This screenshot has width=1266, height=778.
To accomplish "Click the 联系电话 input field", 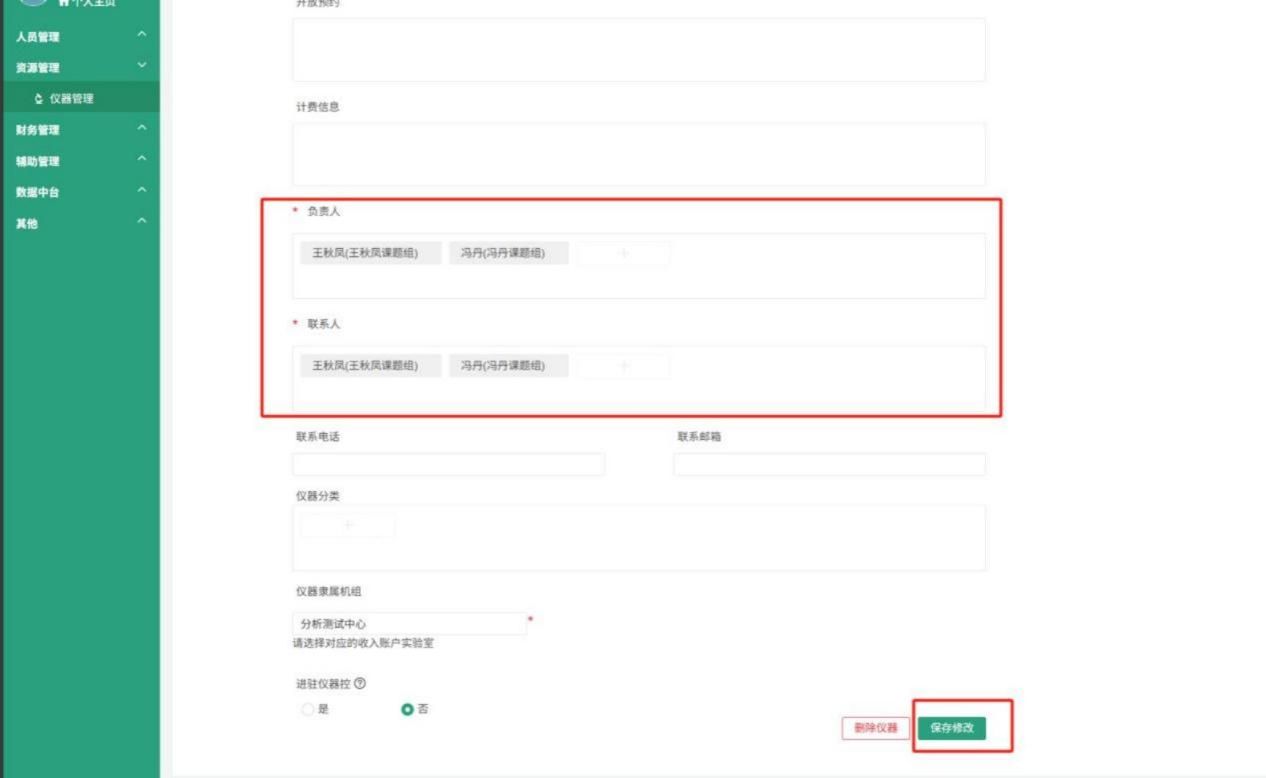I will (449, 464).
